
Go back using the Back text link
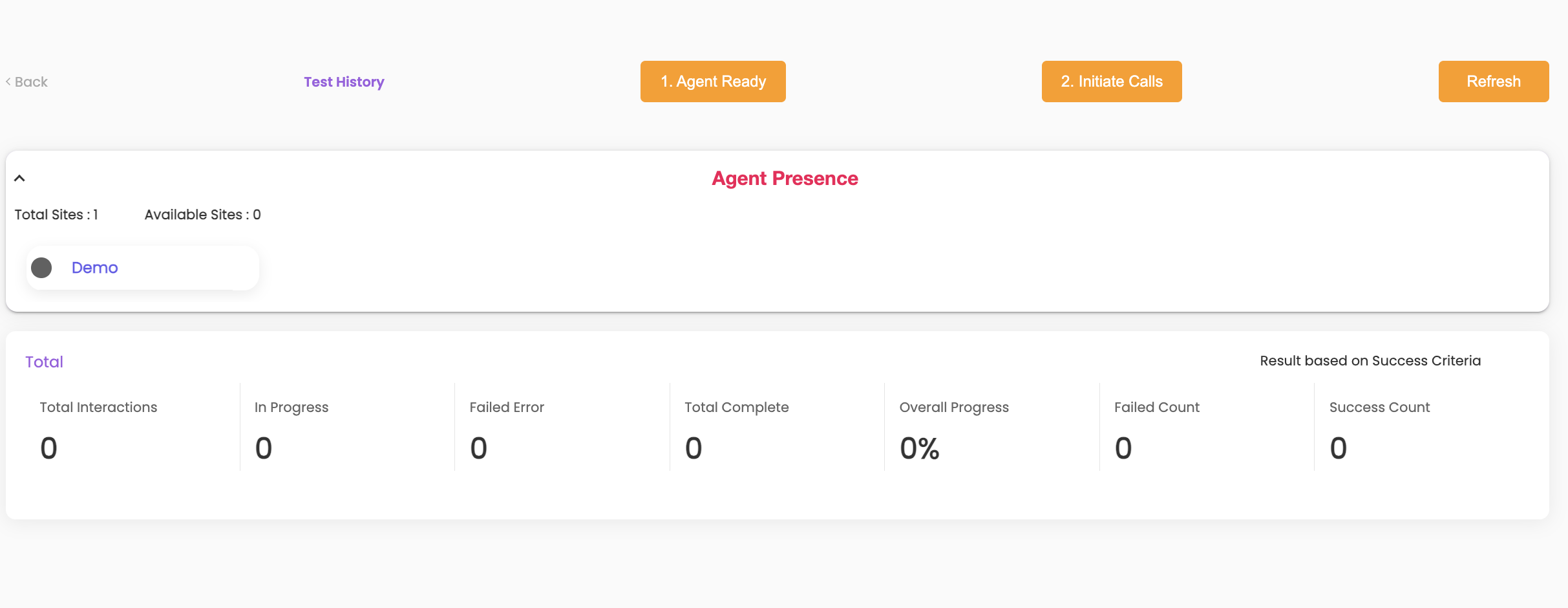[31, 81]
